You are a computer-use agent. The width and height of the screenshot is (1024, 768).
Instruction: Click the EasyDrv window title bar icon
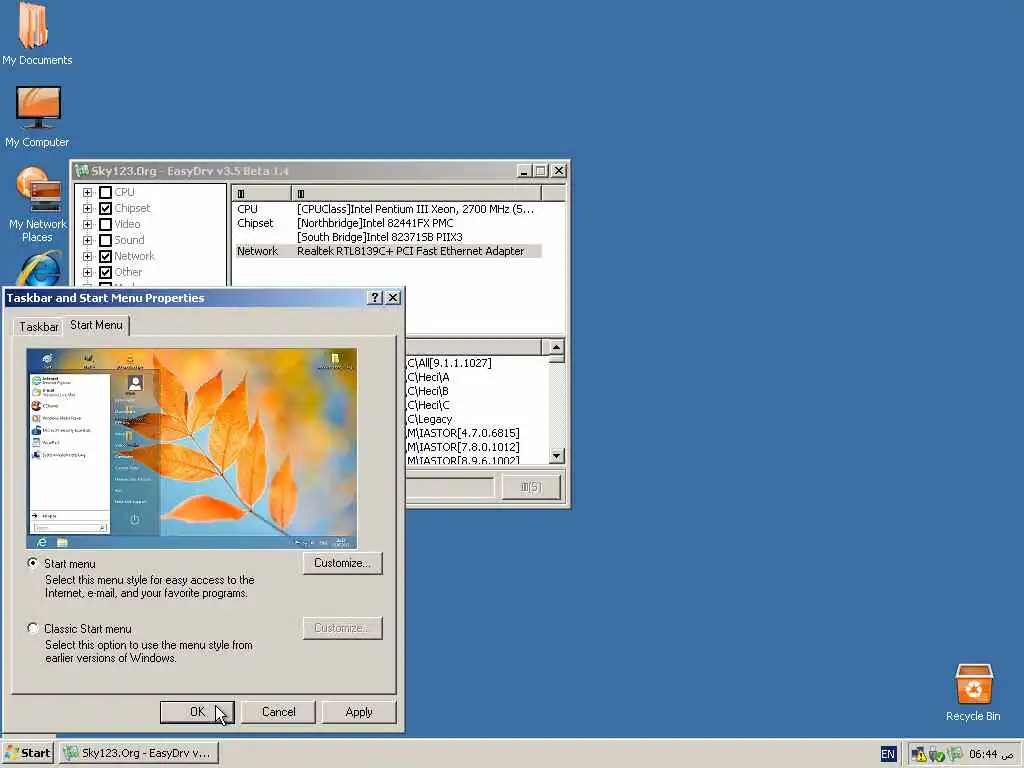pos(81,171)
